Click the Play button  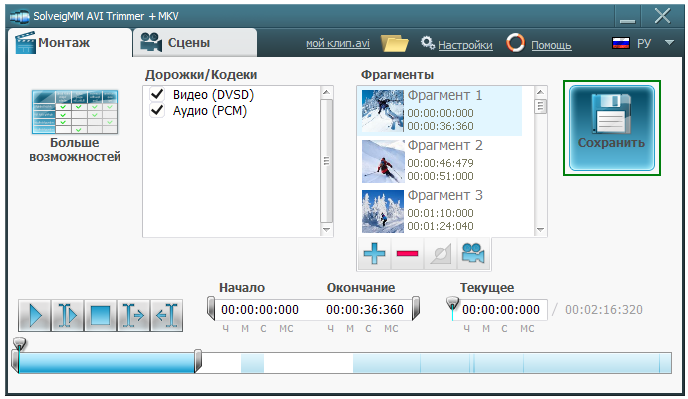pyautogui.click(x=35, y=315)
